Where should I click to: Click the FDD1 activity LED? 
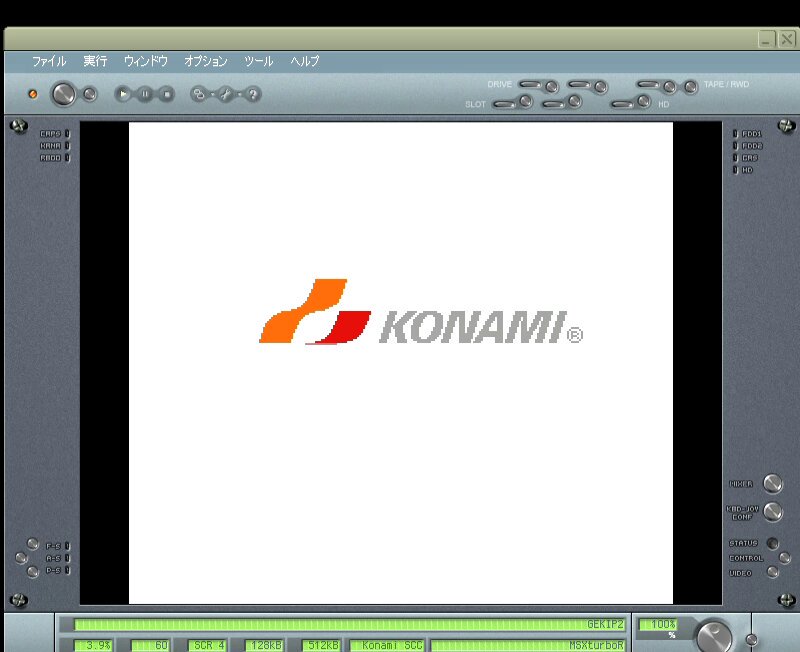point(735,134)
